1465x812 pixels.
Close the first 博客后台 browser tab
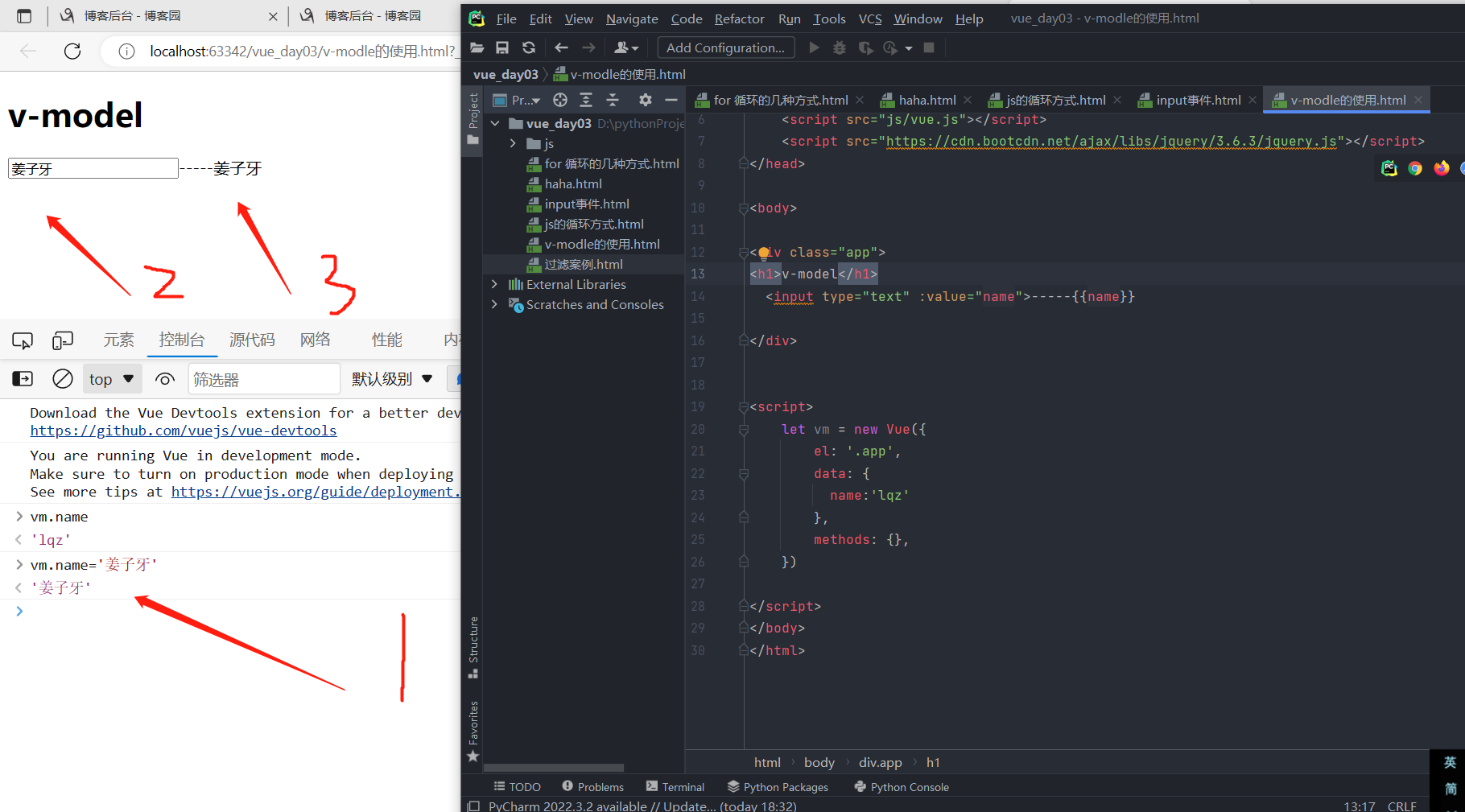coord(273,16)
